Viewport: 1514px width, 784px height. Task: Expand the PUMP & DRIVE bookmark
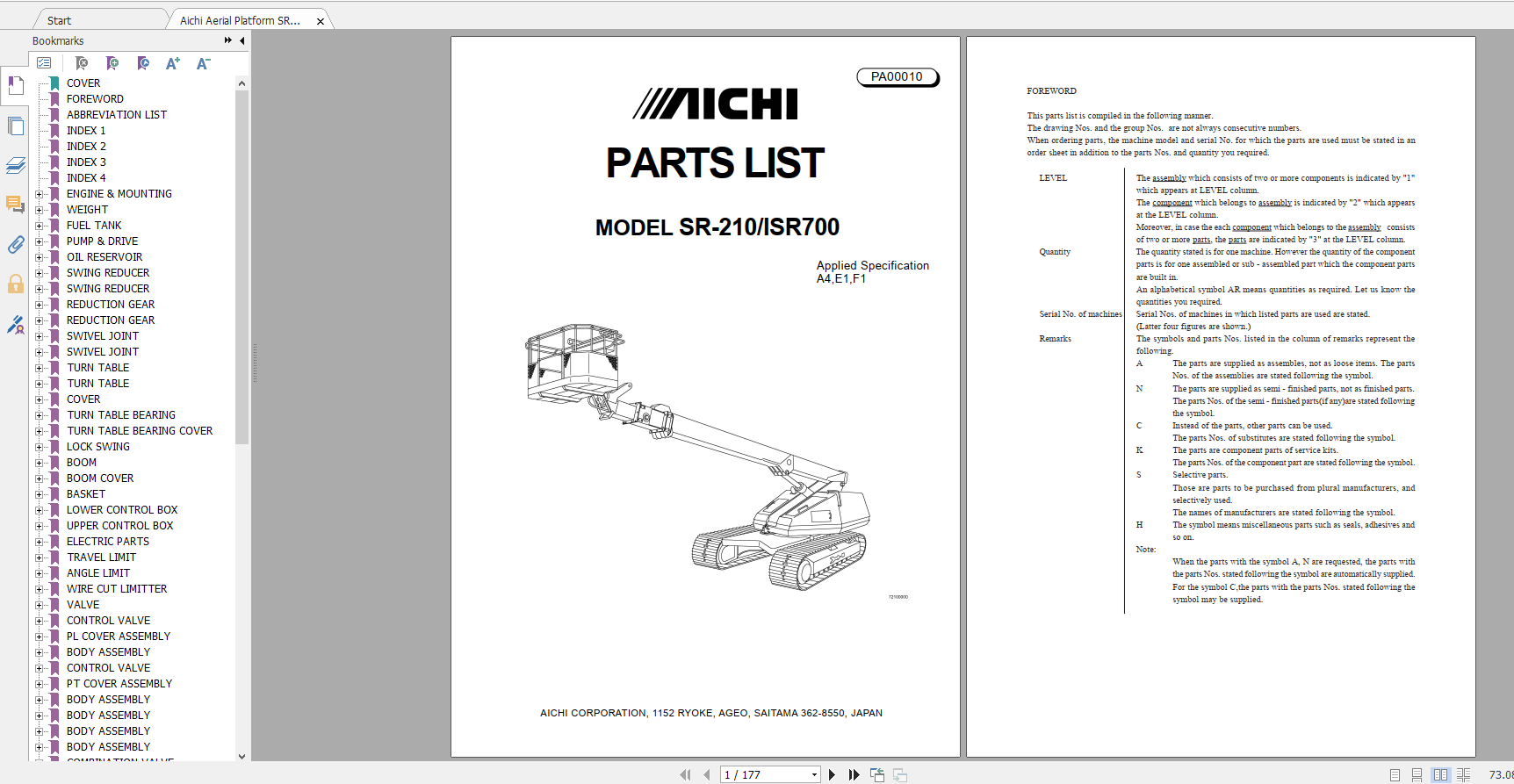39,241
